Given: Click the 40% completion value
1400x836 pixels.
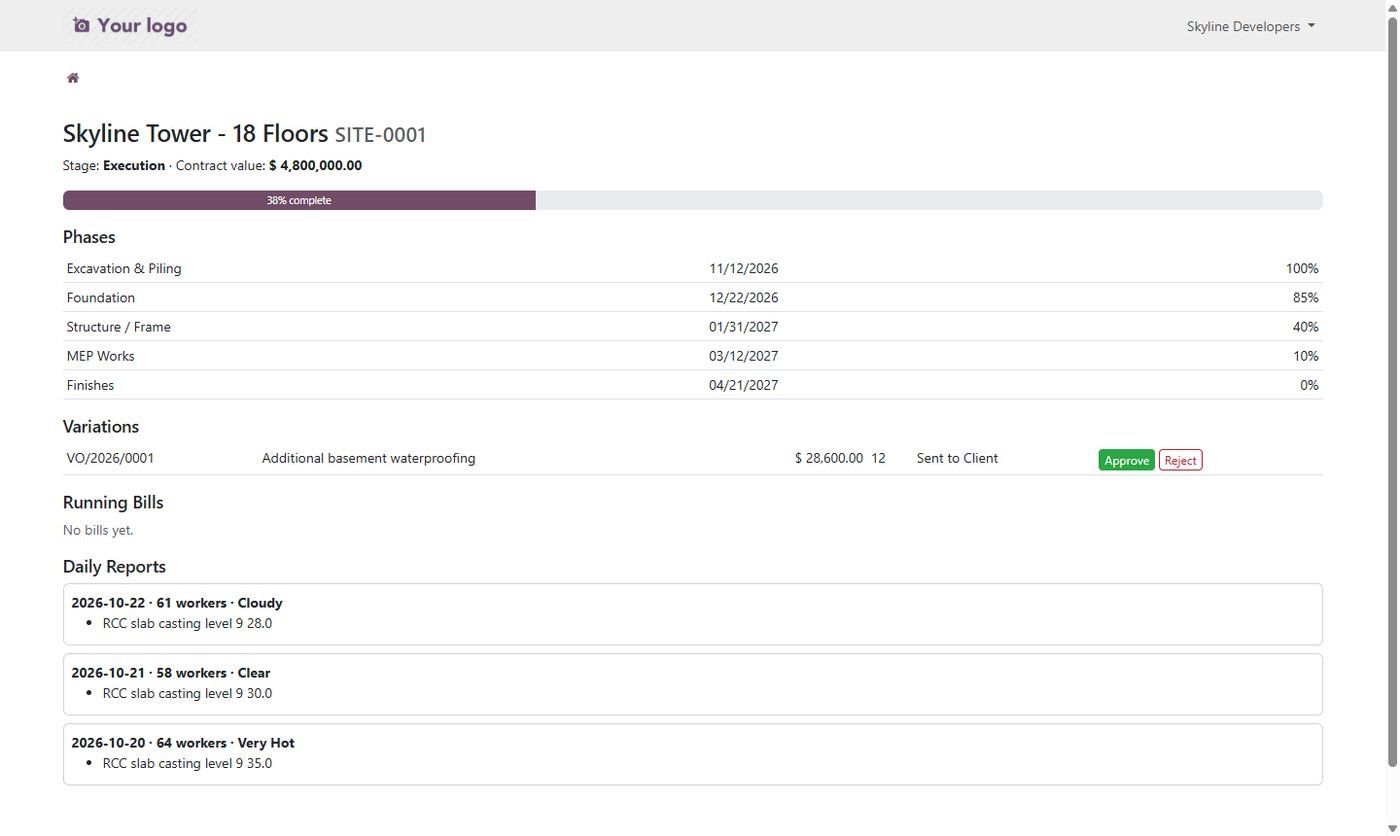Looking at the screenshot, I should click(1306, 327).
